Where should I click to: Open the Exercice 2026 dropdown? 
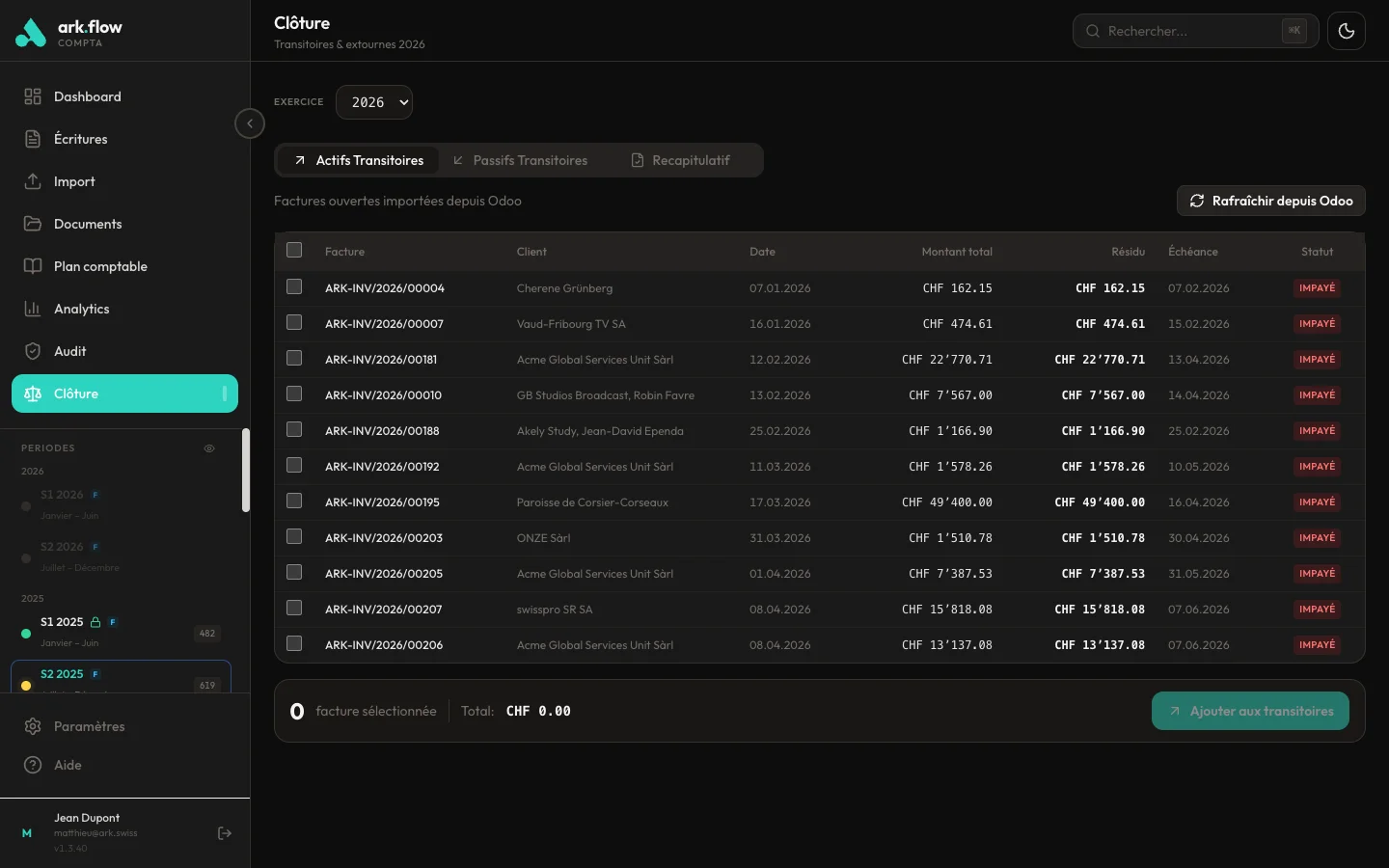[374, 102]
